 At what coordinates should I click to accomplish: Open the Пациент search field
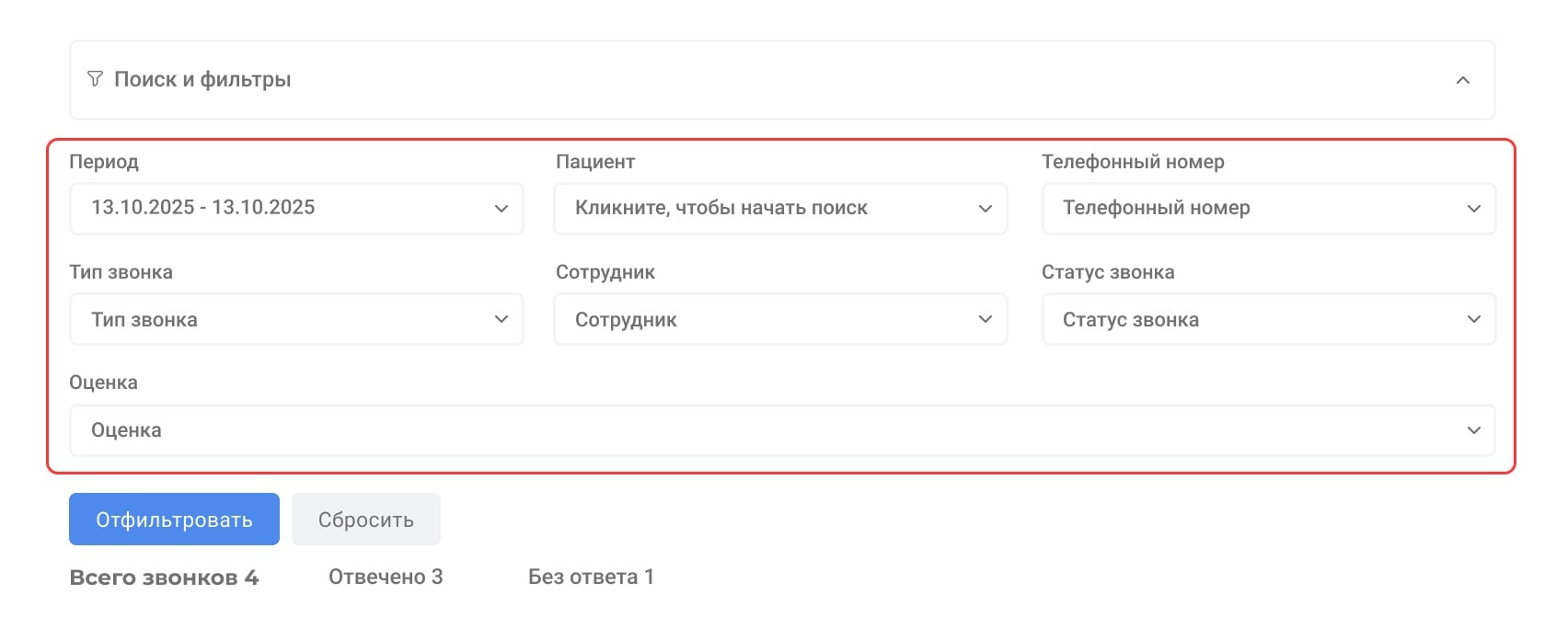coord(755,209)
